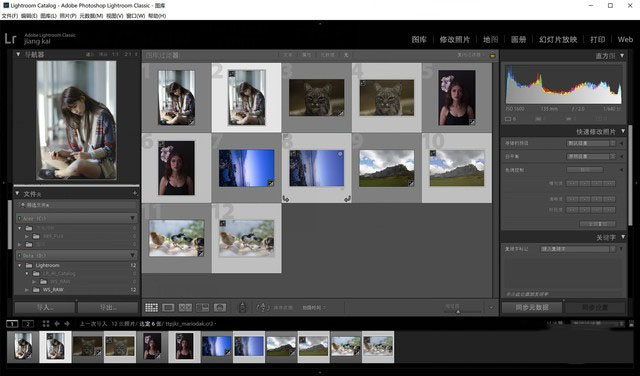Go forward with filmstrip right arrow

[x=67, y=324]
